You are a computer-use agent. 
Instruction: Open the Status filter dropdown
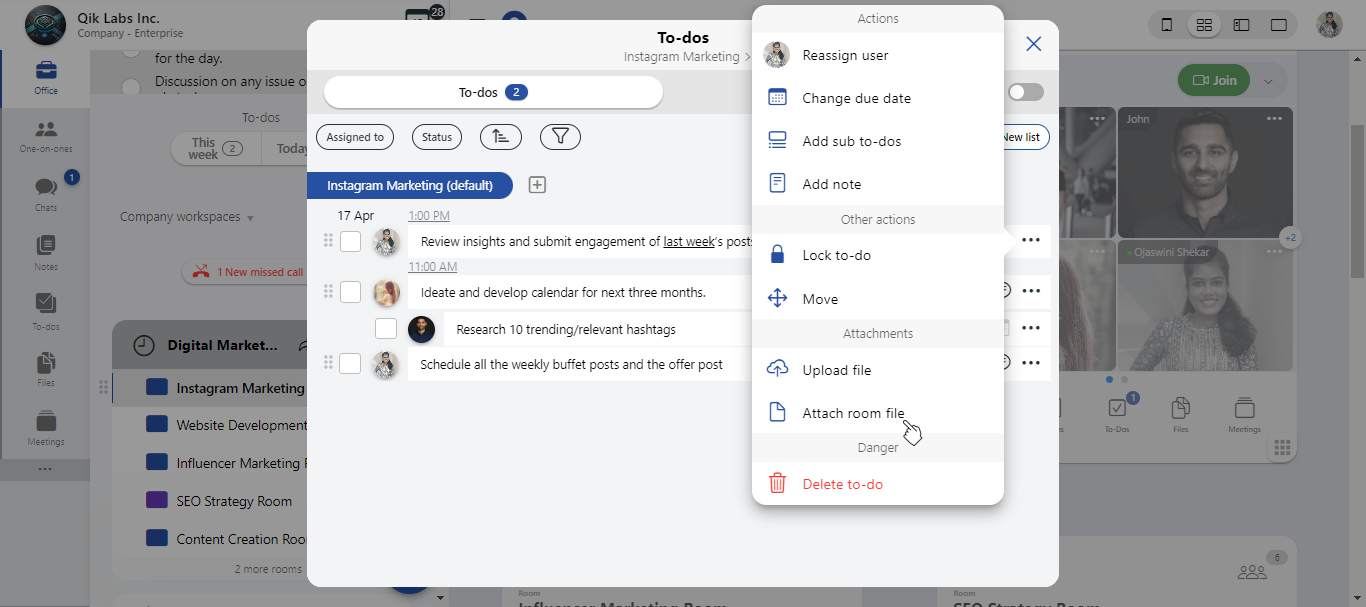pos(437,137)
